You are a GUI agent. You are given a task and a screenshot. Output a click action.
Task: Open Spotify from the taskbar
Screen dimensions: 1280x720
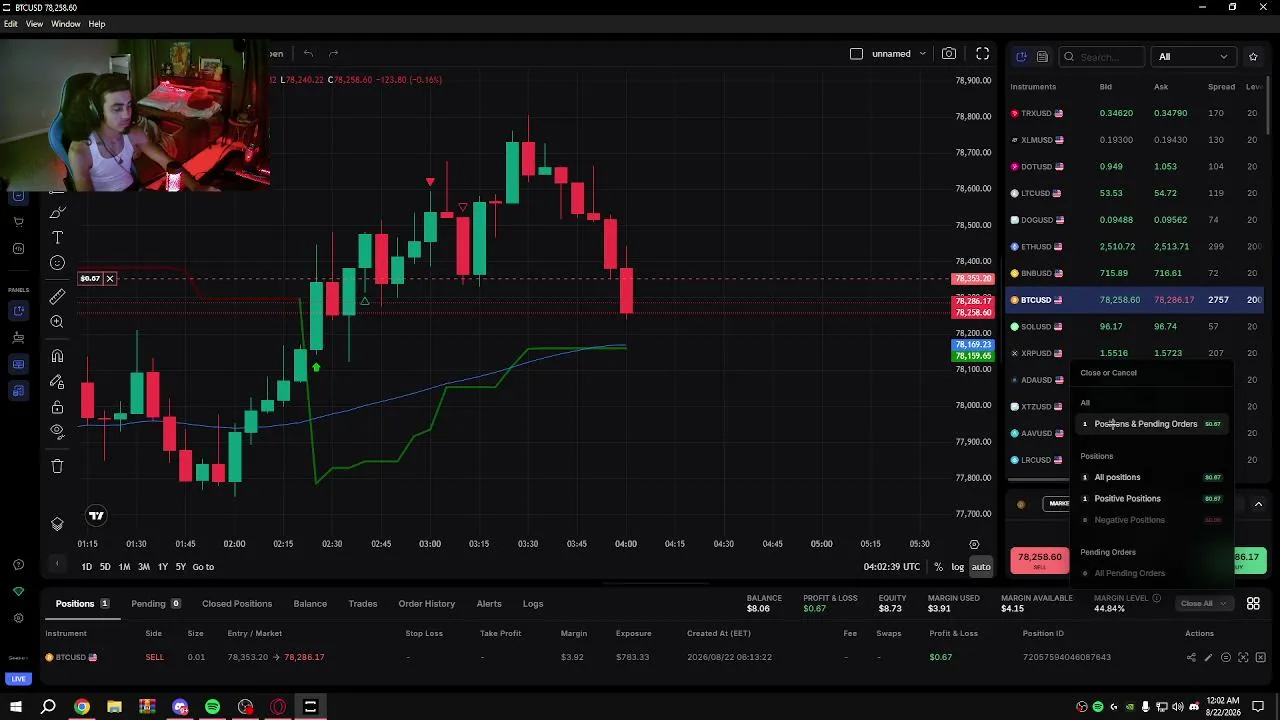212,707
